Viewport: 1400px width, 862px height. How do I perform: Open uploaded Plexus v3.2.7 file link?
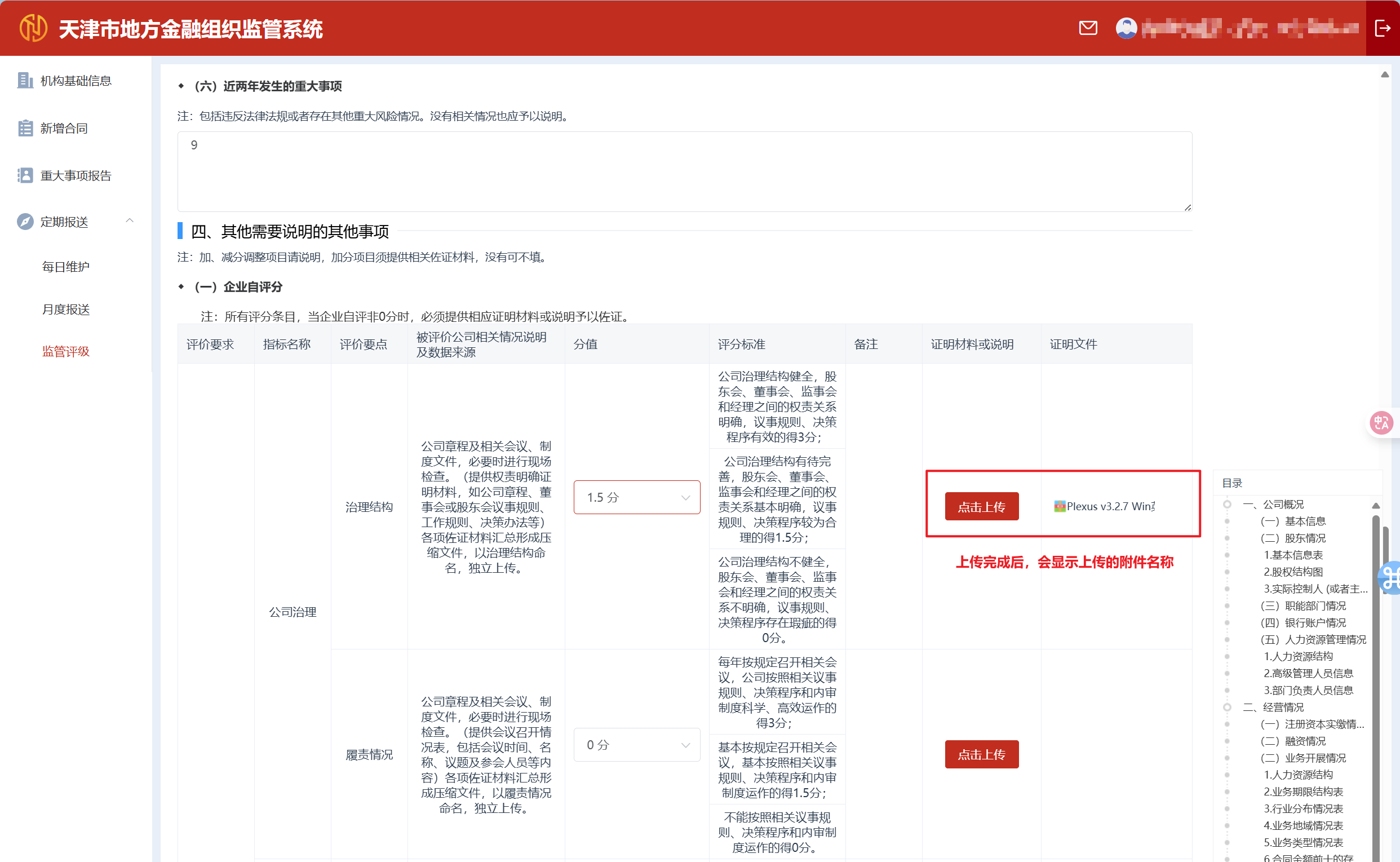pos(1108,506)
